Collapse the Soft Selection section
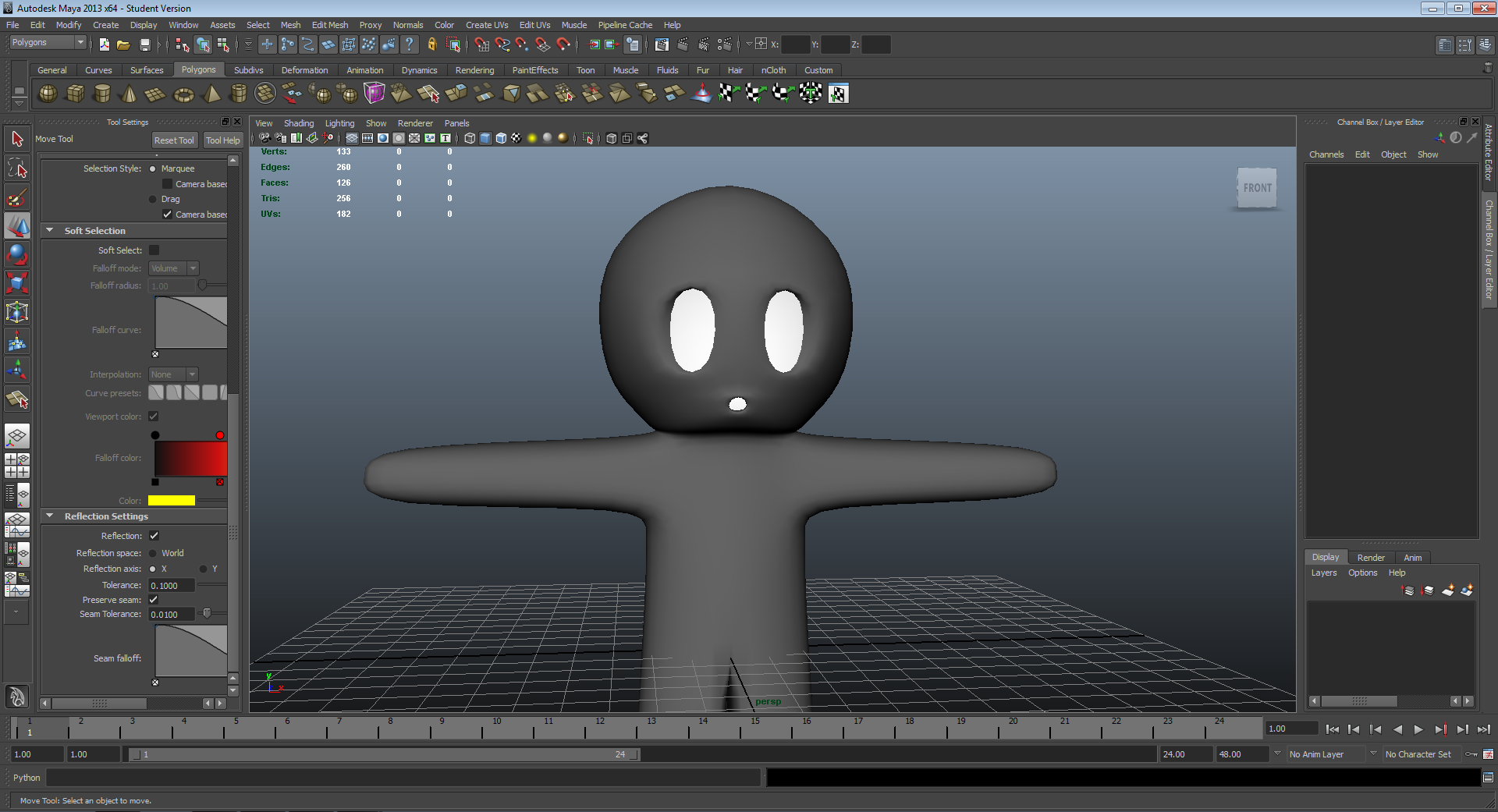The height and width of the screenshot is (812, 1498). tap(50, 231)
